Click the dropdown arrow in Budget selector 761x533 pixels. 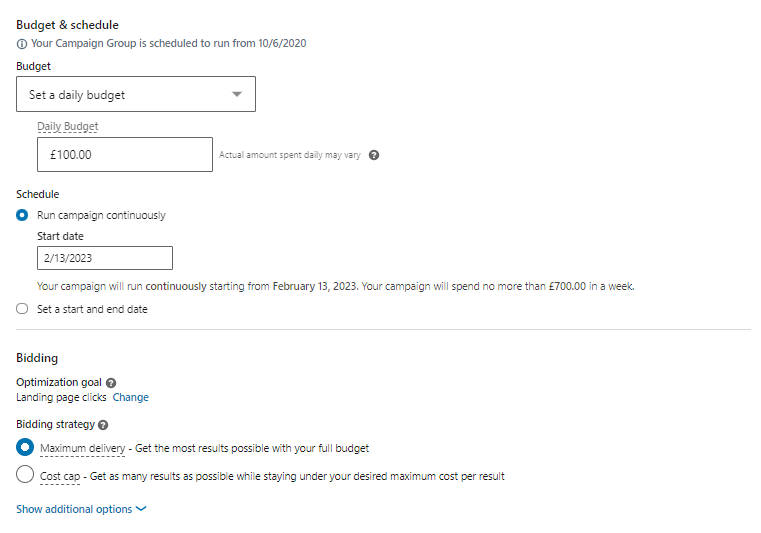tap(237, 94)
